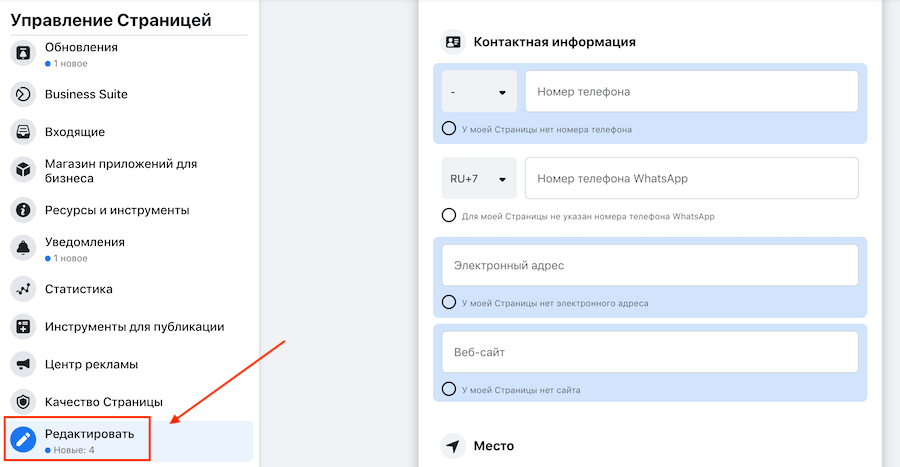Click the Магазин приложений box icon
This screenshot has width=900, height=467.
point(23,171)
